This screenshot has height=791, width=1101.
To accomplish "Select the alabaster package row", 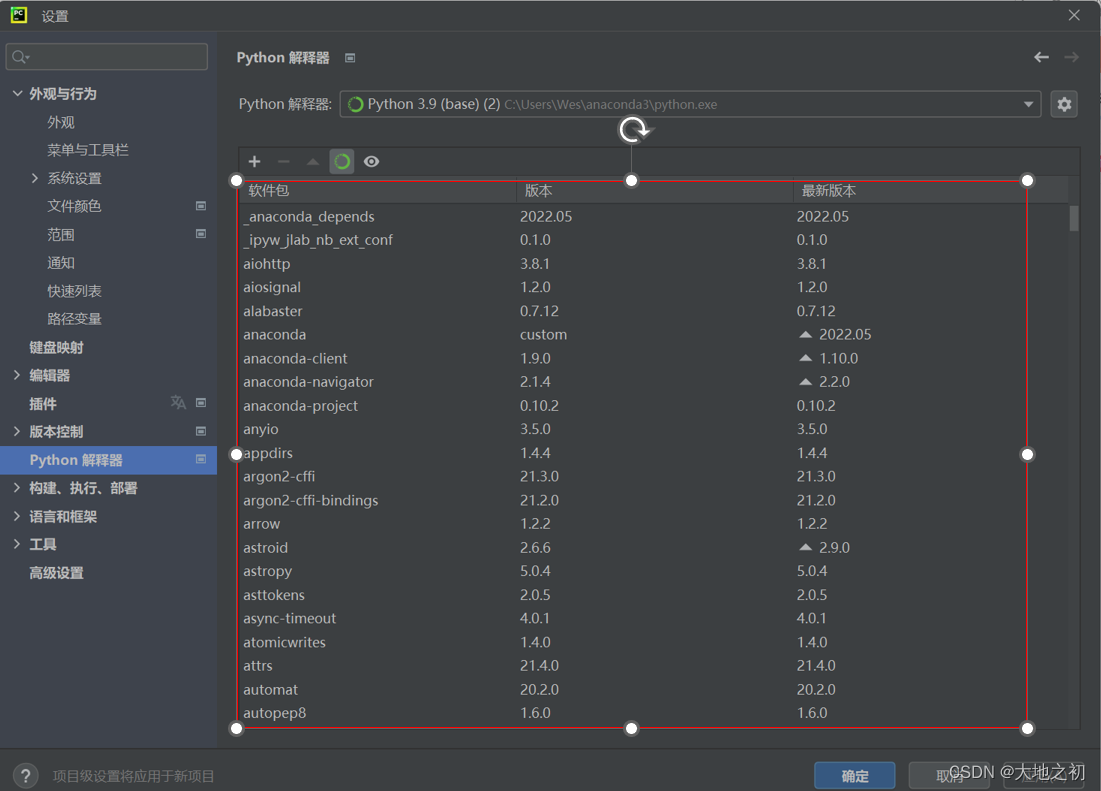I will point(653,311).
